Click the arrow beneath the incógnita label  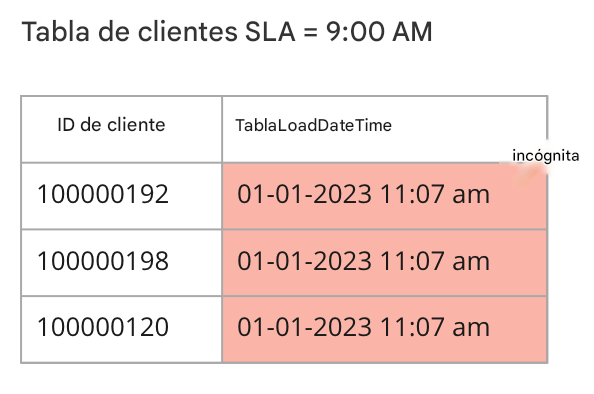point(527,176)
